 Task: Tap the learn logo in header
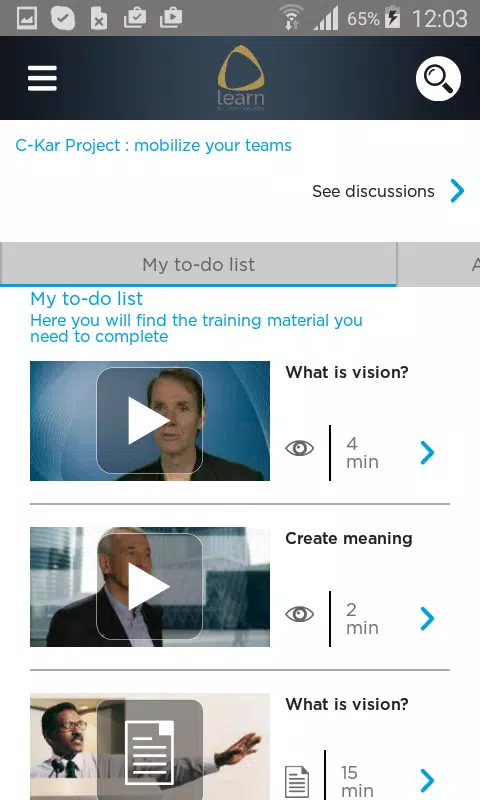(x=241, y=78)
